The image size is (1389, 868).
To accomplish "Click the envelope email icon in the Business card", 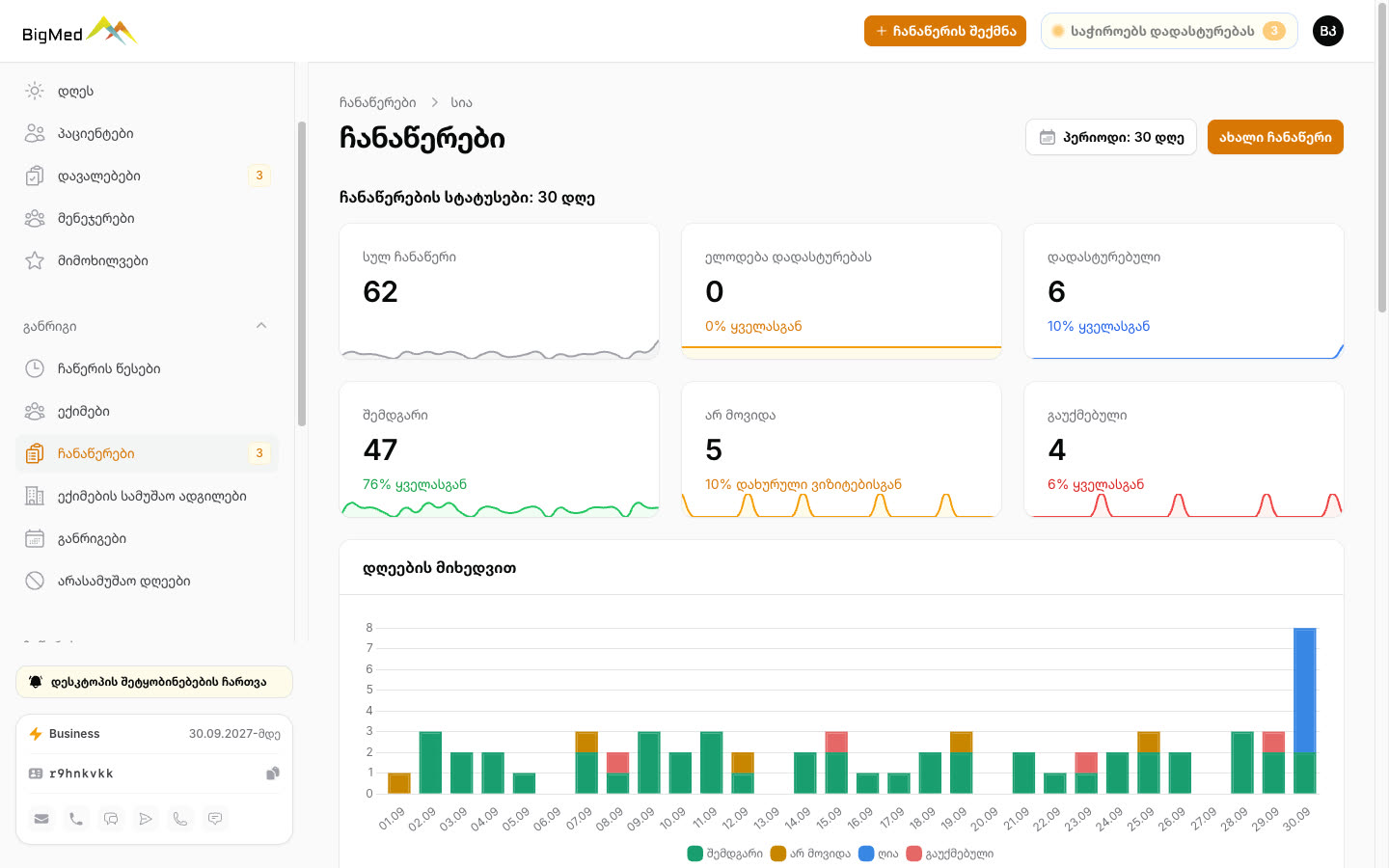I will click(41, 819).
